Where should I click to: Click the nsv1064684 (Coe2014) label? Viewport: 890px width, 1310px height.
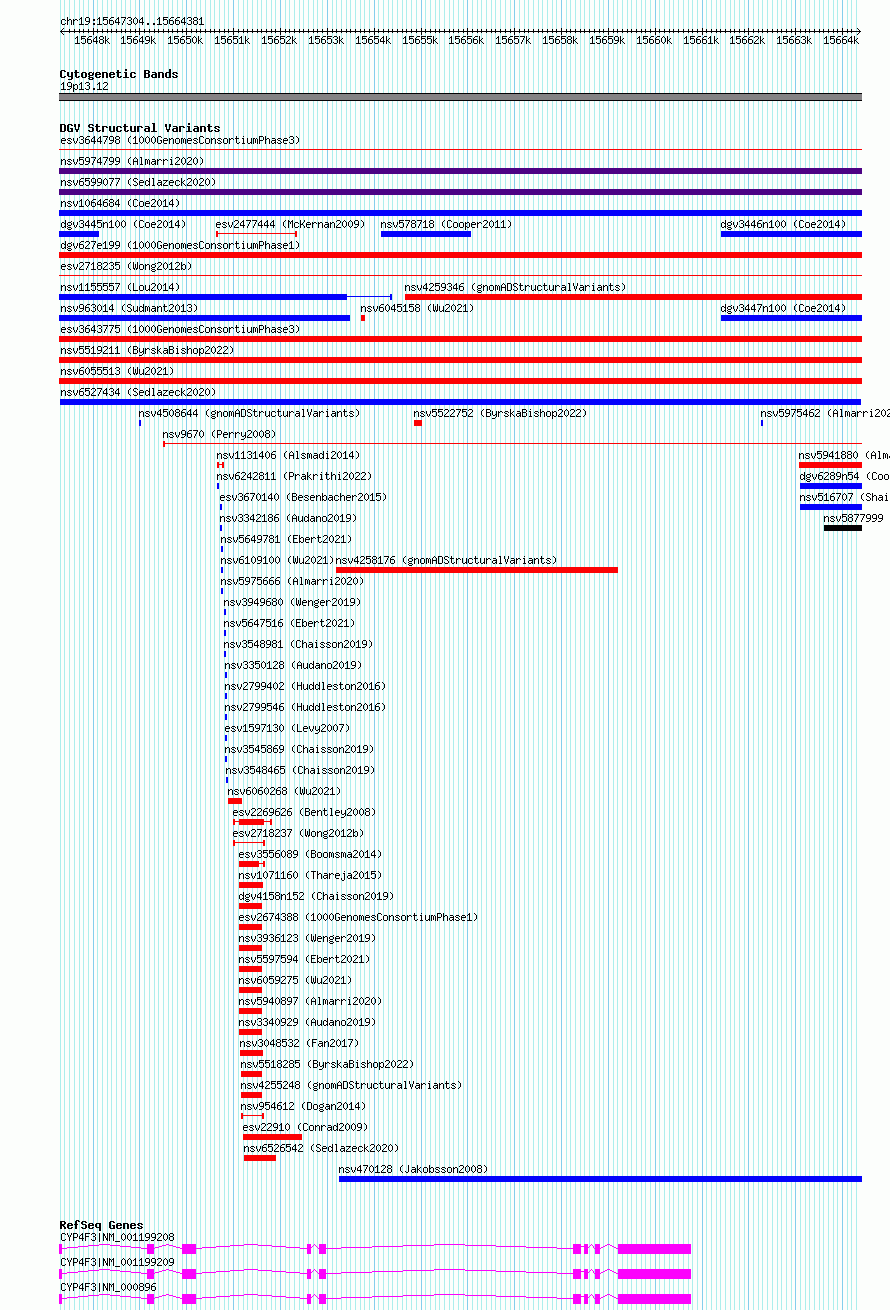120,203
